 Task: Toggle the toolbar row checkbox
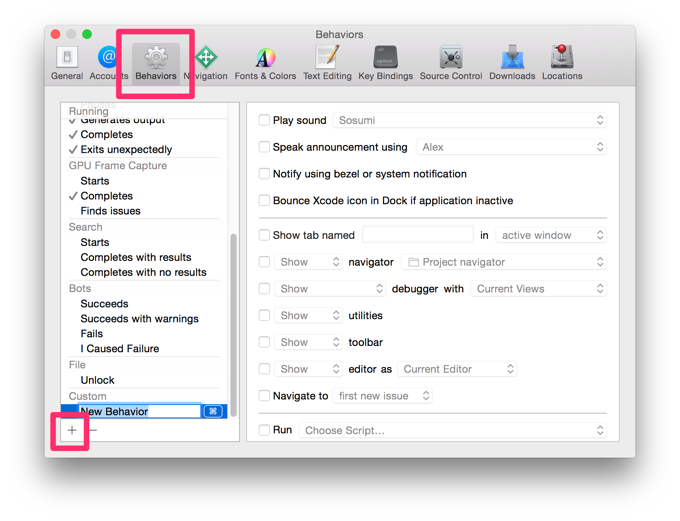(x=264, y=342)
